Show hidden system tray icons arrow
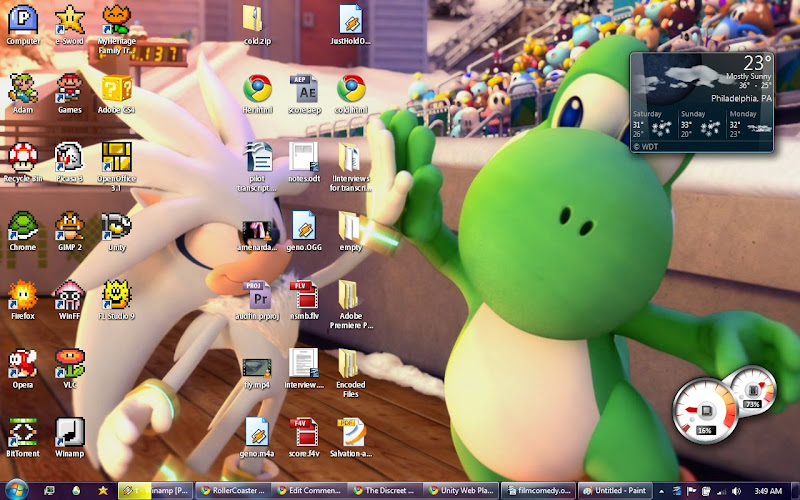Viewport: 800px width, 500px height. tap(679, 490)
